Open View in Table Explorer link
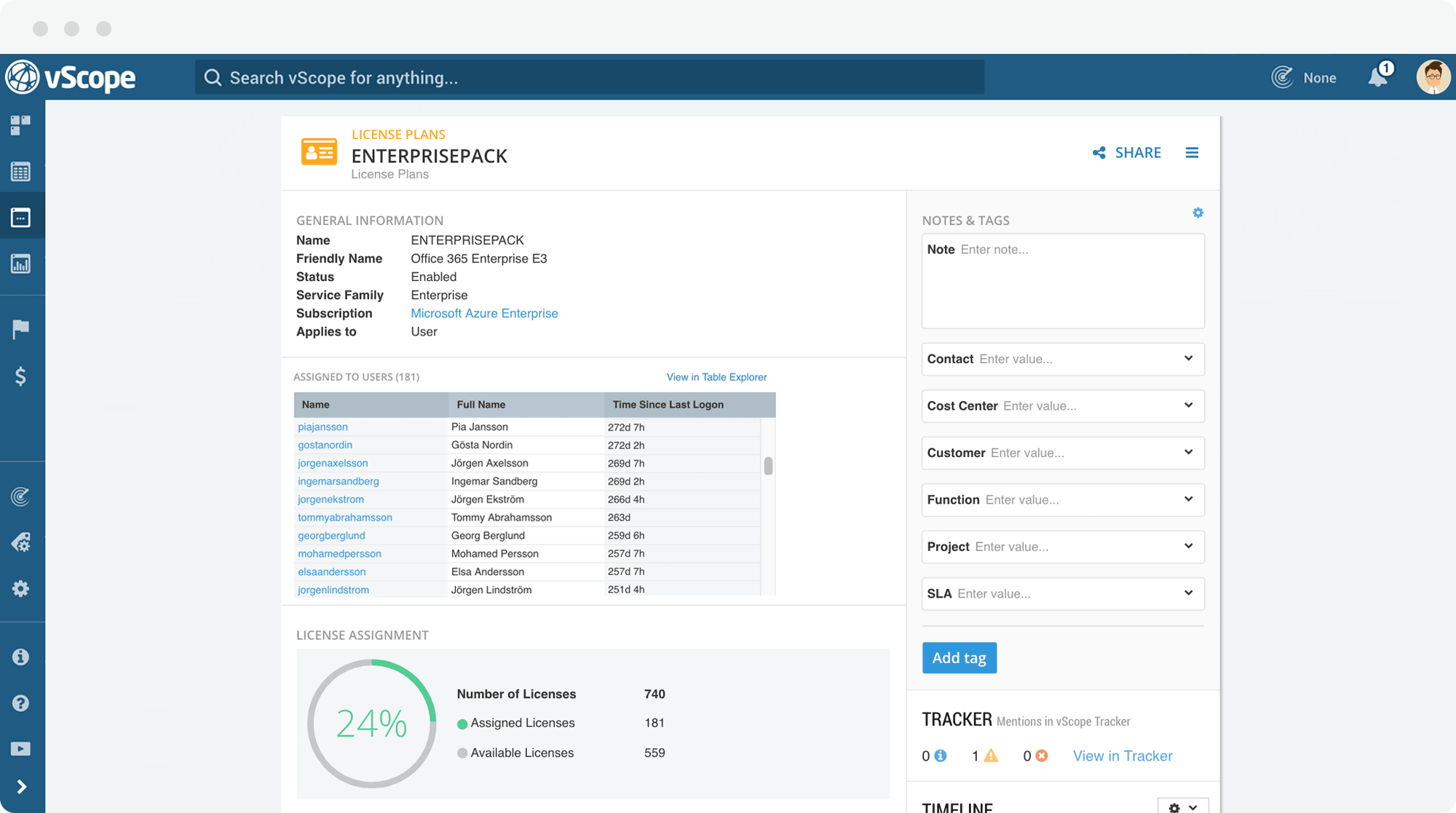Image resolution: width=1456 pixels, height=813 pixels. point(716,377)
